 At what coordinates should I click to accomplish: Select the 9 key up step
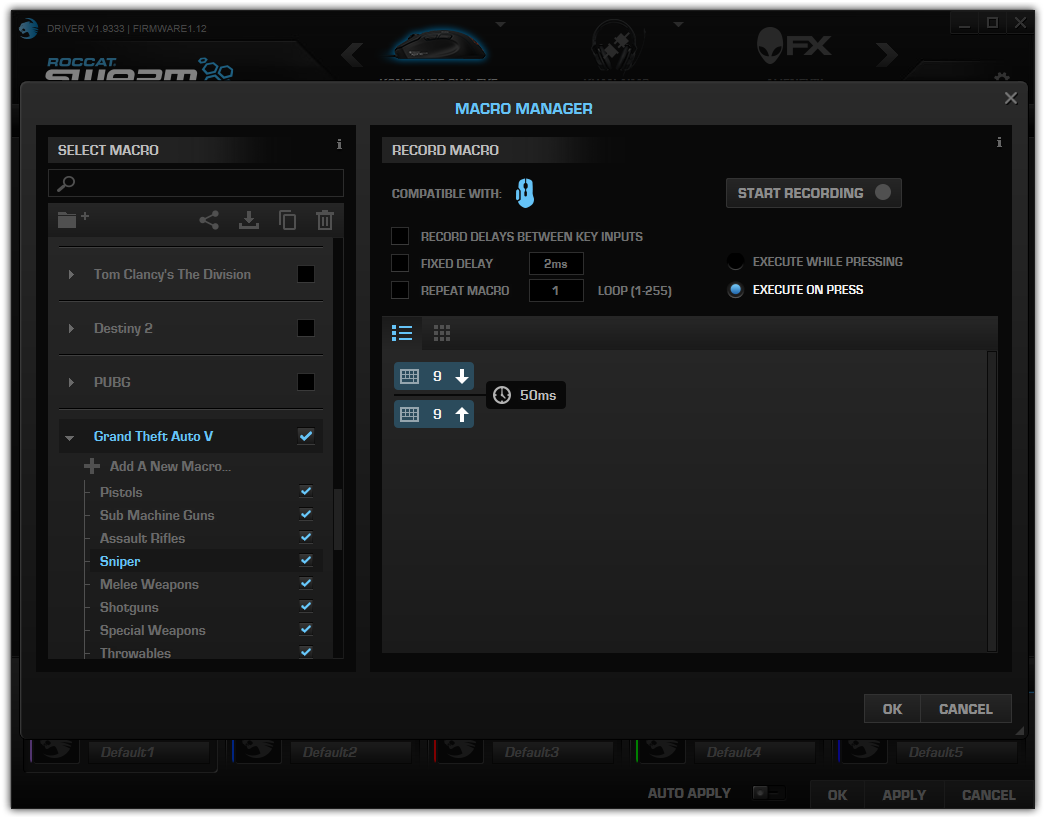click(434, 415)
